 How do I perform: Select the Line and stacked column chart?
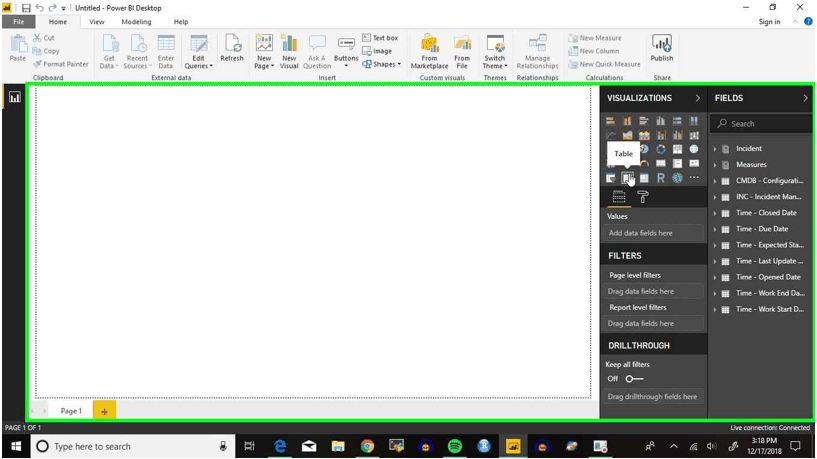pos(661,135)
